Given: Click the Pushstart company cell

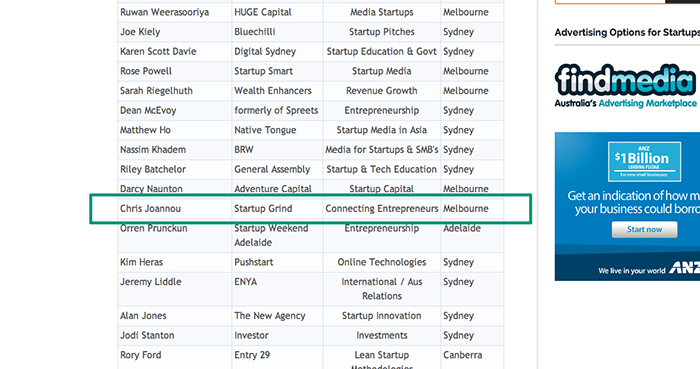Looking at the screenshot, I should coord(277,262).
